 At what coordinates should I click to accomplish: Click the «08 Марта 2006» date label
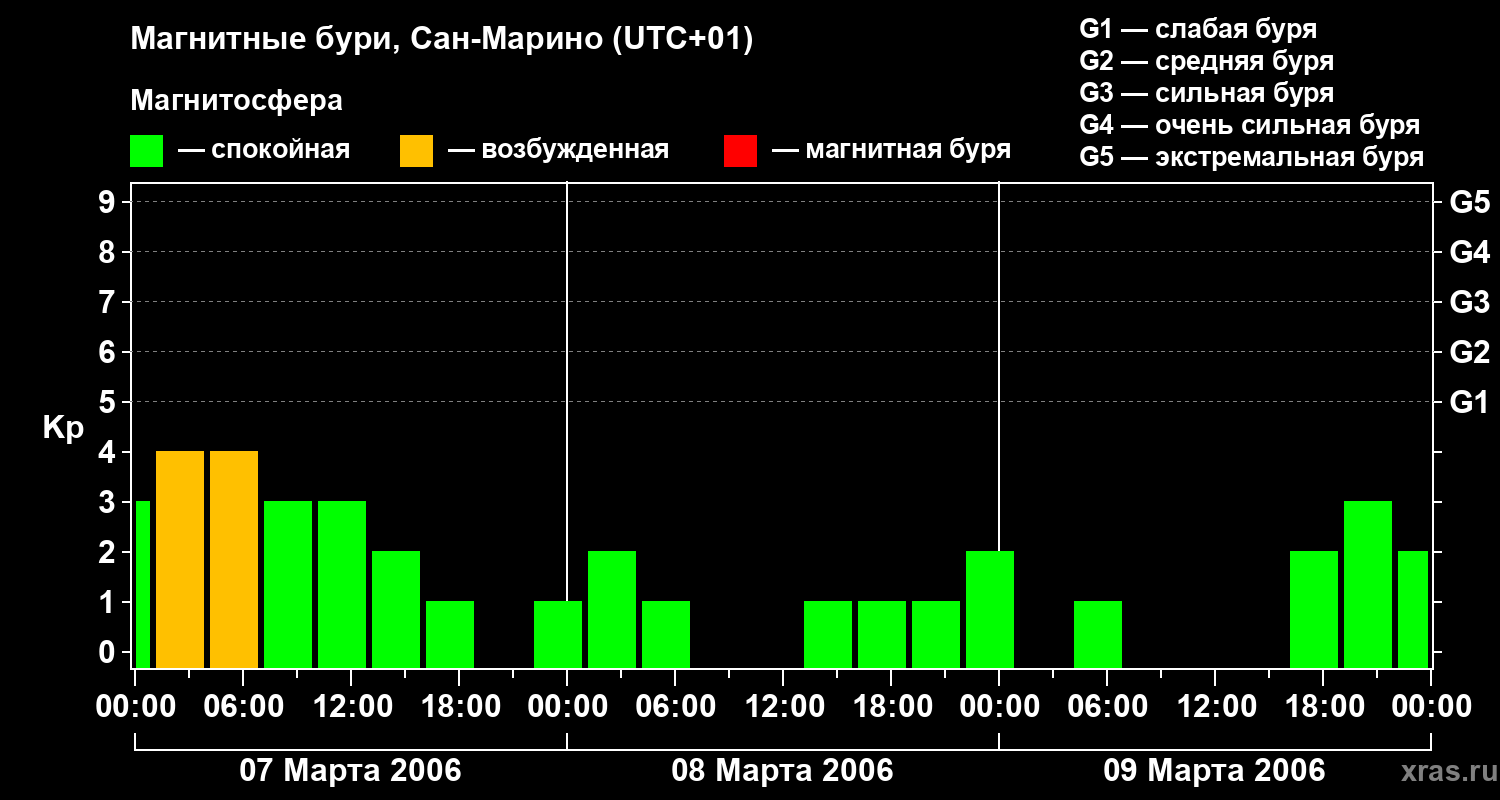782,770
